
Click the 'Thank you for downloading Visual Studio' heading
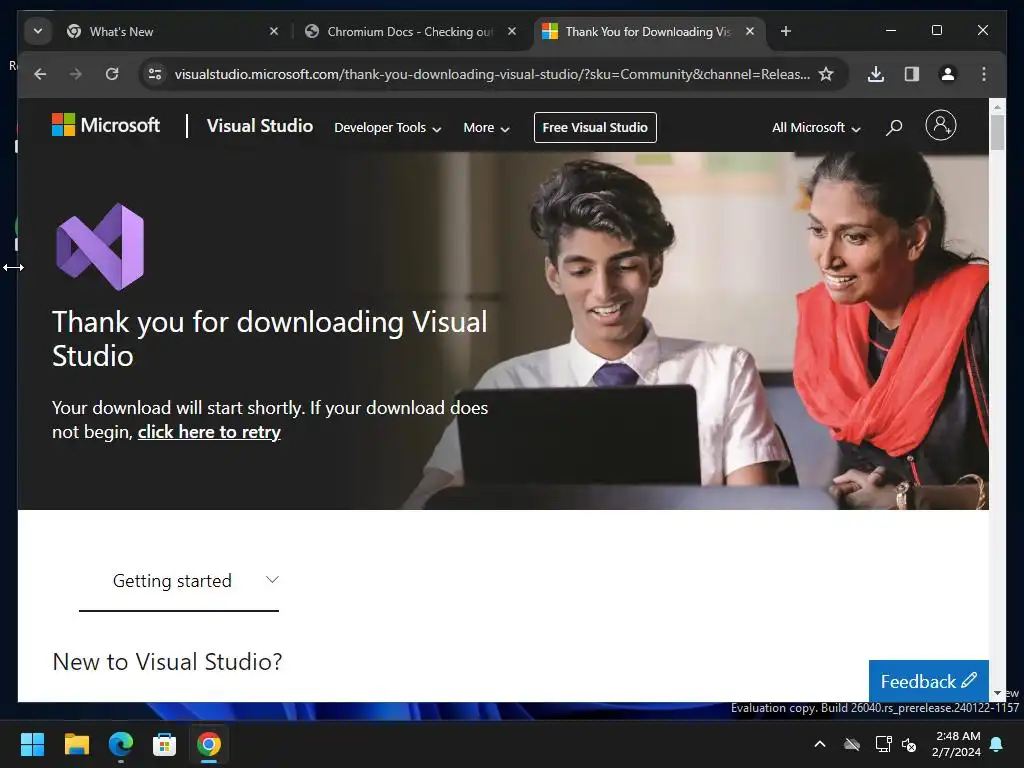pyautogui.click(x=270, y=339)
